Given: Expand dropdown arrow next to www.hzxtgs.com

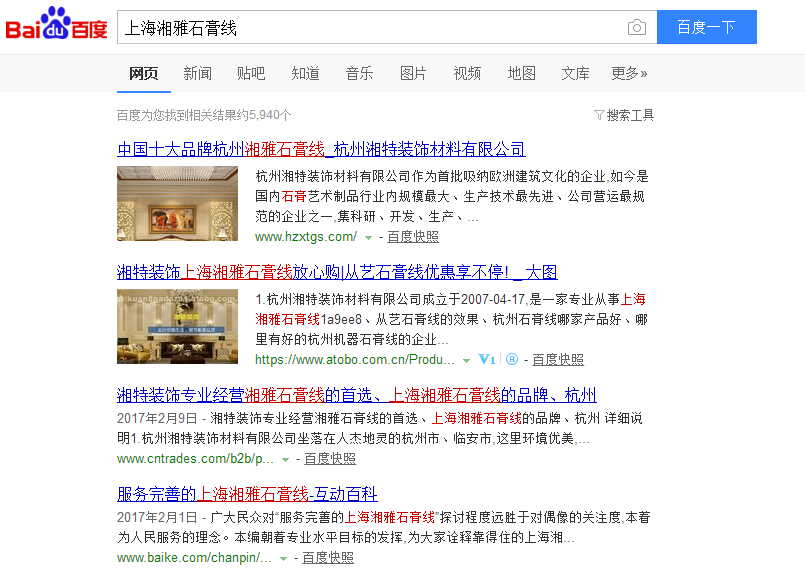Looking at the screenshot, I should pos(368,238).
